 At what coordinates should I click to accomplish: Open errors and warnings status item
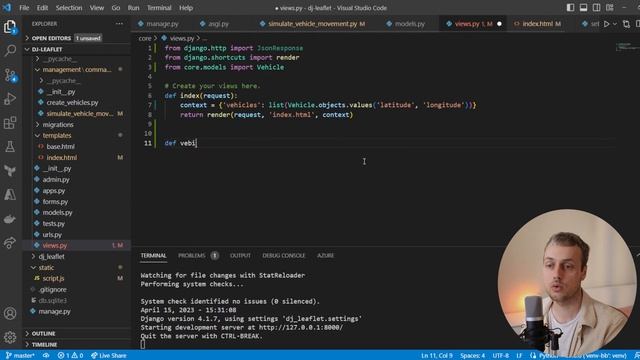click(71, 356)
